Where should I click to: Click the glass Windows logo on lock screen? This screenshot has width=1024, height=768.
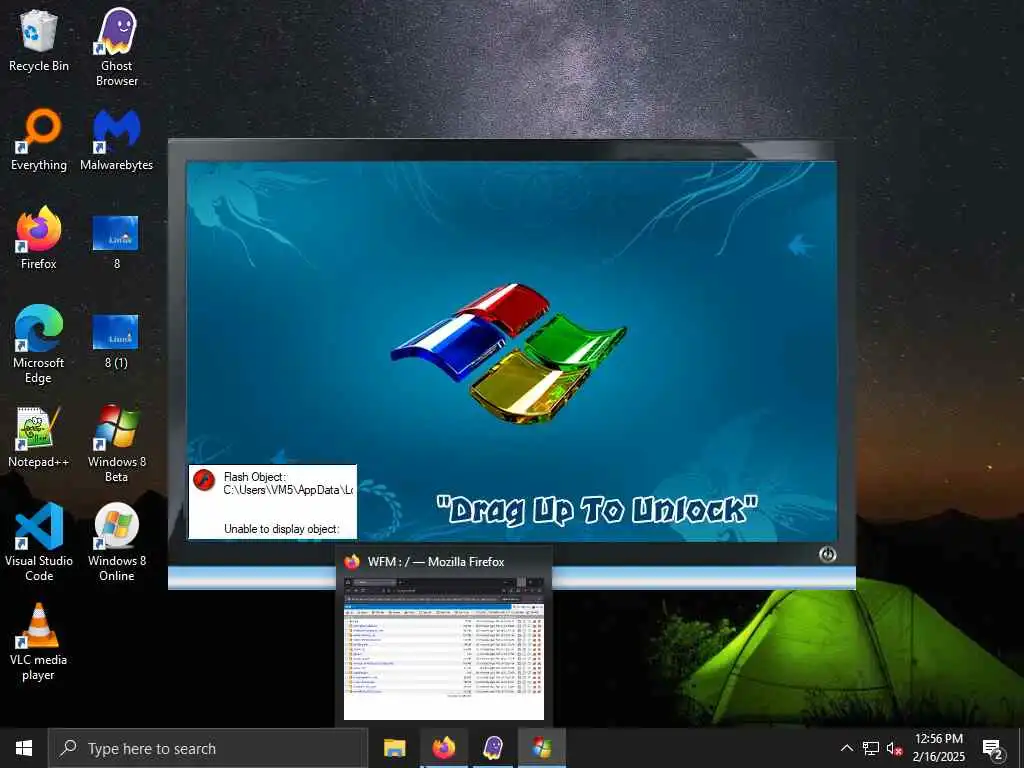click(x=508, y=353)
